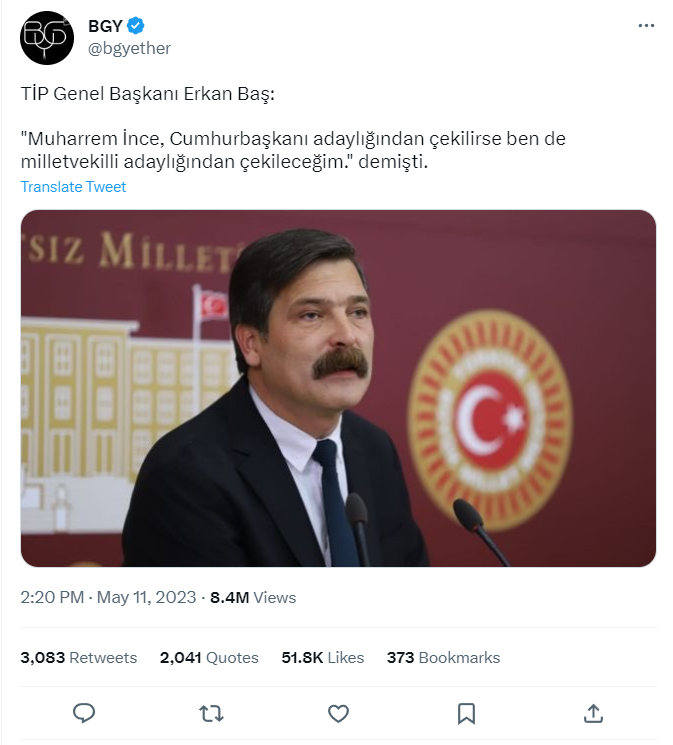Viewport: 673px width, 745px height.
Task: Show the 51.8K Likes list
Action: [x=322, y=657]
